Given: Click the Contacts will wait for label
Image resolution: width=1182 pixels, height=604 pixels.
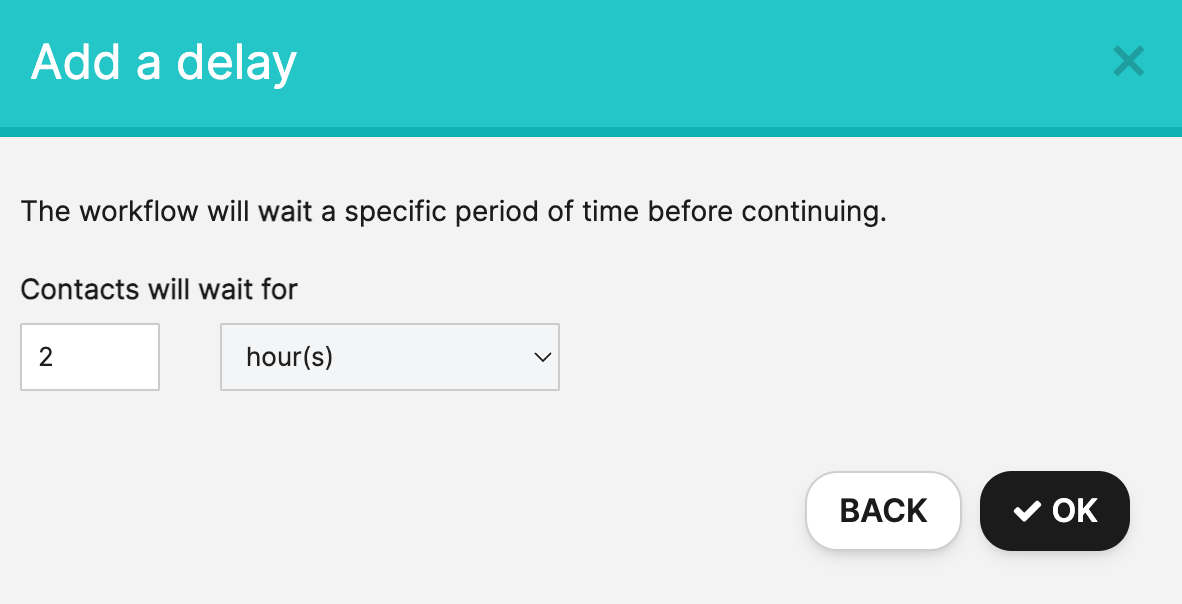Looking at the screenshot, I should coord(158,289).
